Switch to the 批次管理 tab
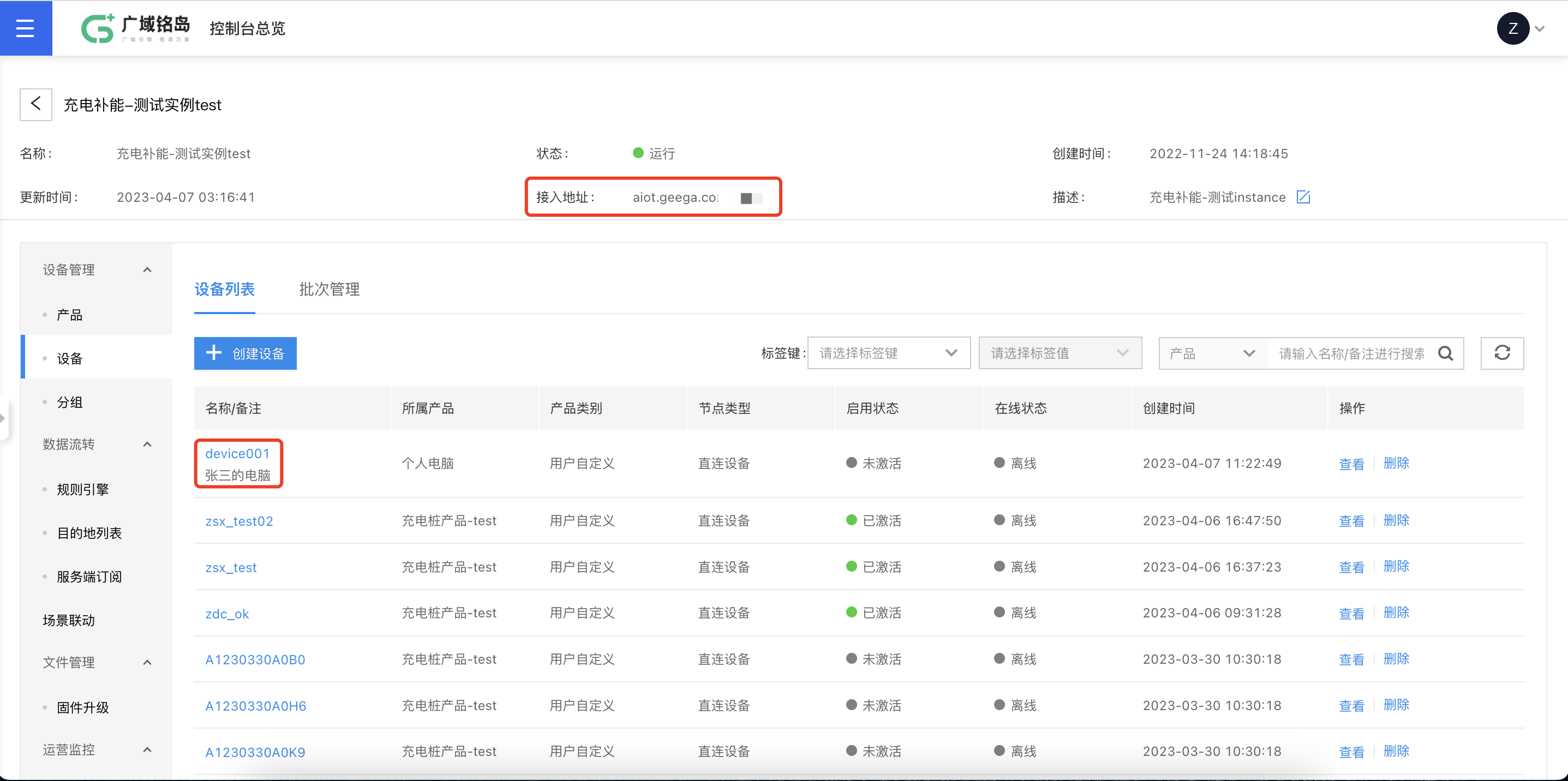Screen dimensions: 1568x781 pyautogui.click(x=330, y=290)
